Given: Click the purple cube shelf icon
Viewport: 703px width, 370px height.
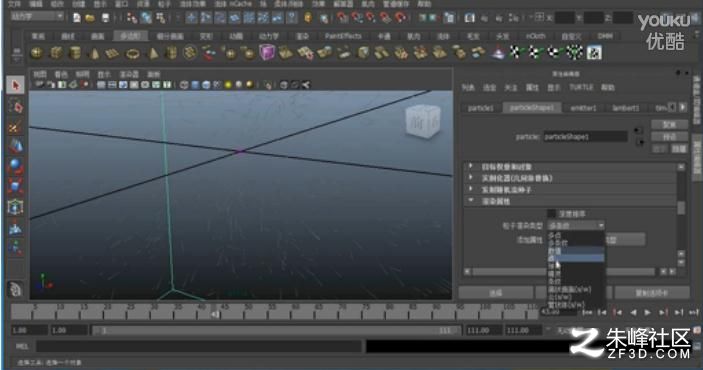Looking at the screenshot, I should [x=267, y=53].
